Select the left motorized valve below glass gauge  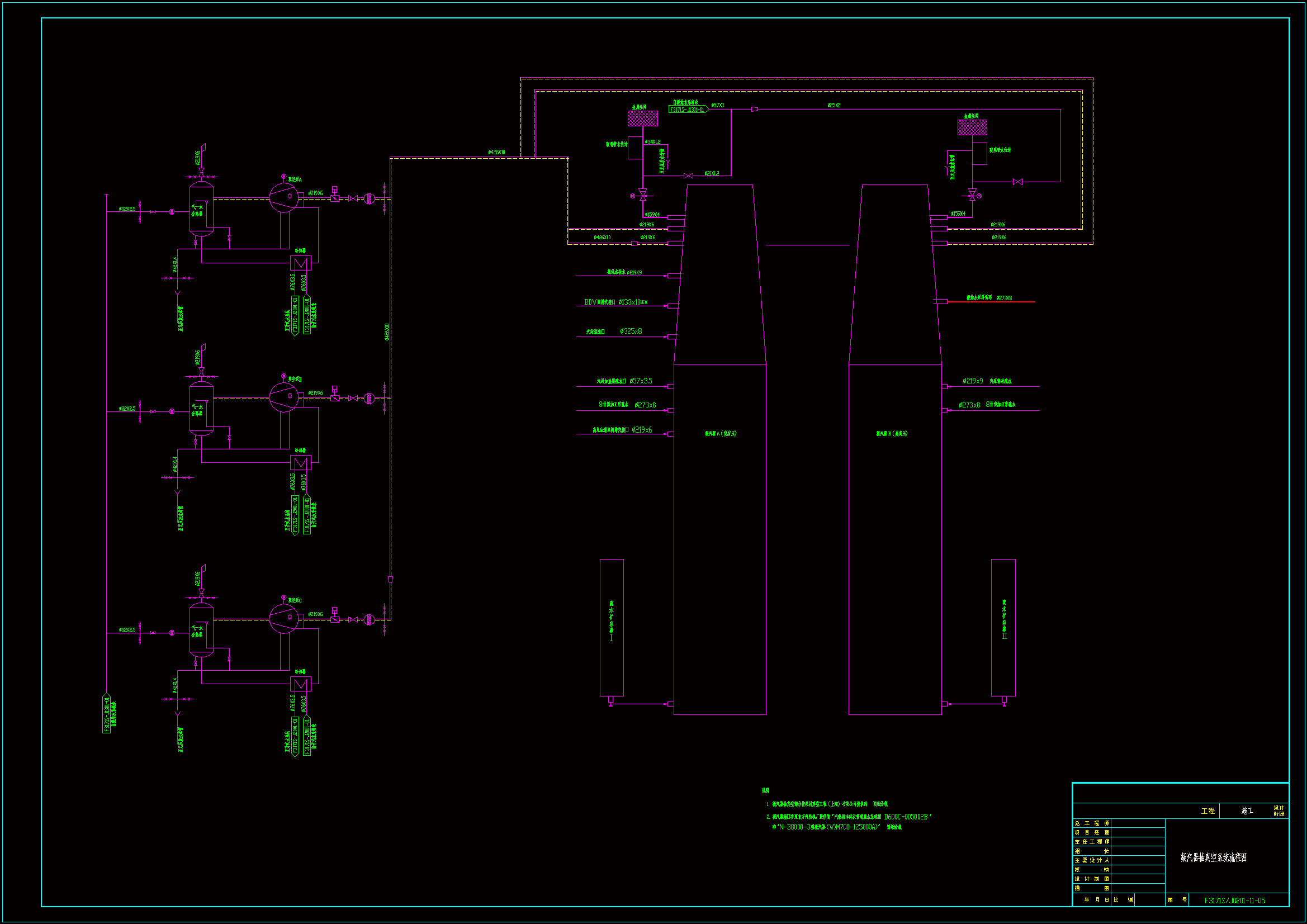(x=643, y=195)
